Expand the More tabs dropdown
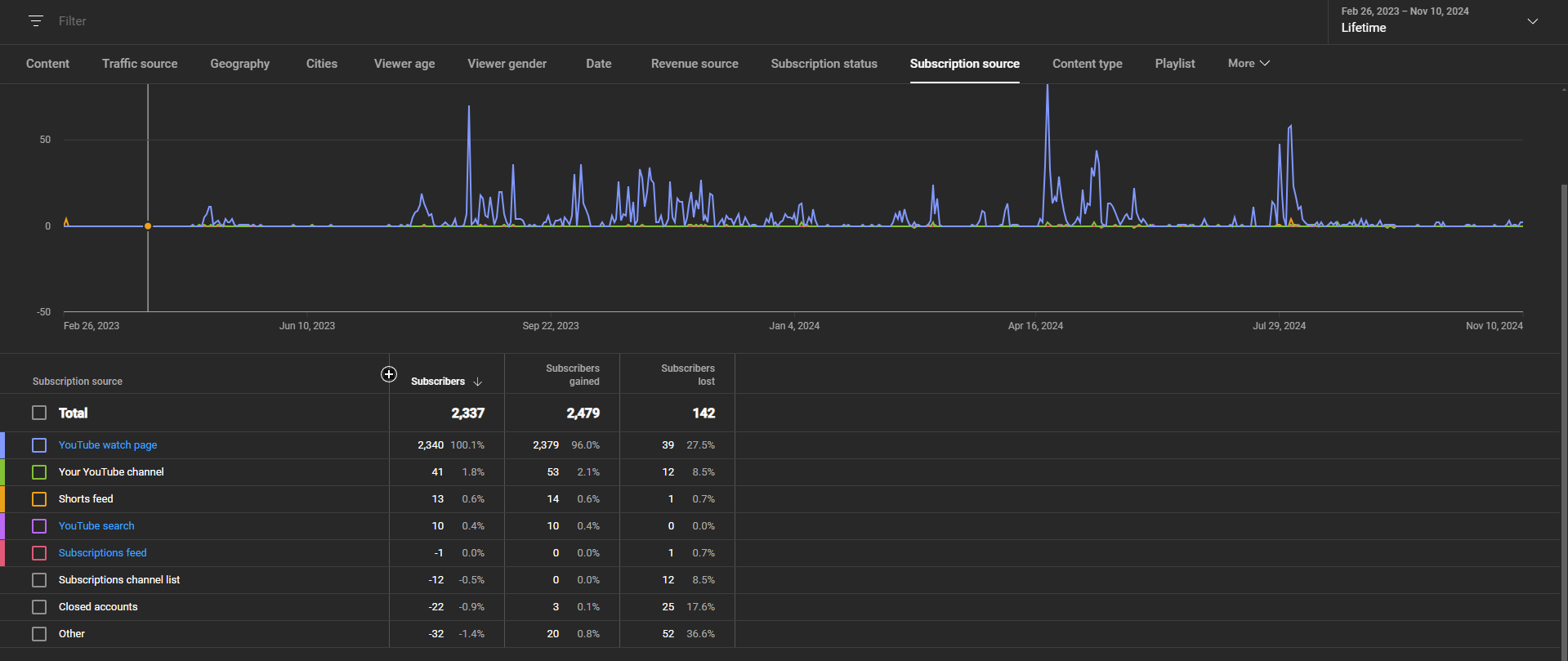This screenshot has height=661, width=1568. point(1249,64)
